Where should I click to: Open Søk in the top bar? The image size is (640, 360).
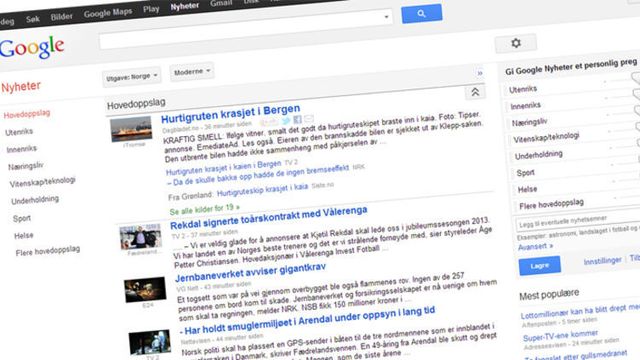tap(33, 19)
